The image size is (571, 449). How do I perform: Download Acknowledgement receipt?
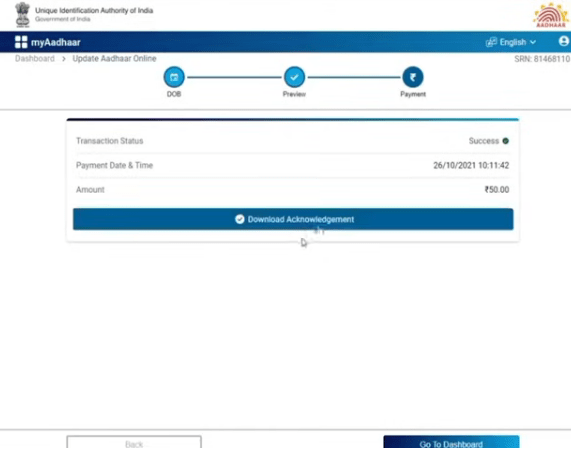(x=293, y=219)
